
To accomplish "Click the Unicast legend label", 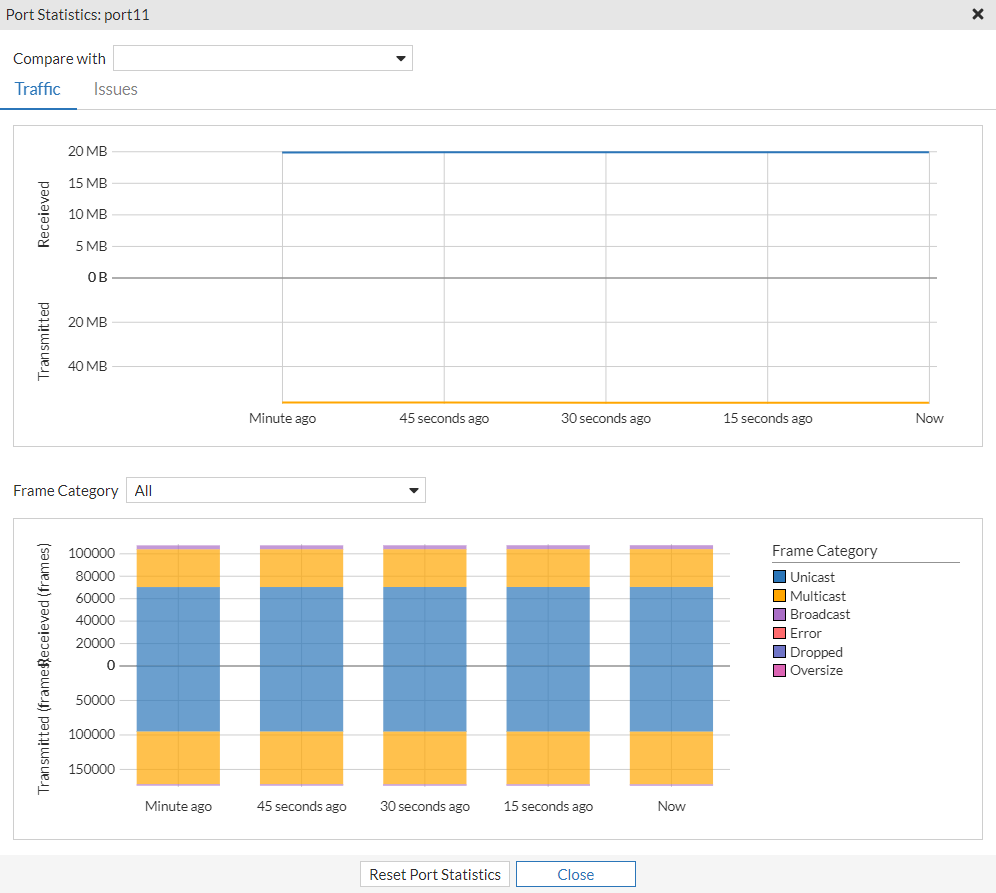I will 812,577.
